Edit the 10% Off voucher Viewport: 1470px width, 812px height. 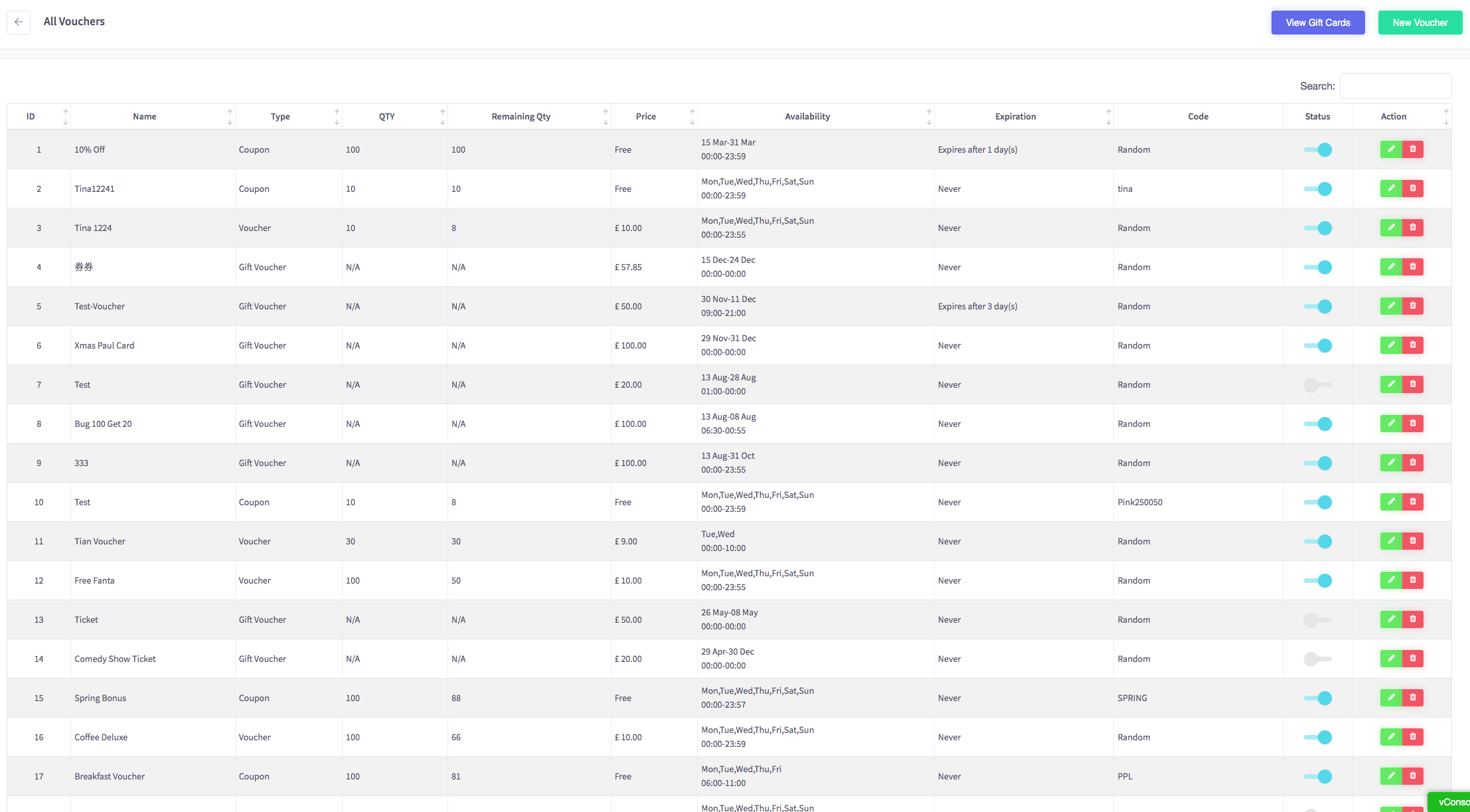[1391, 149]
